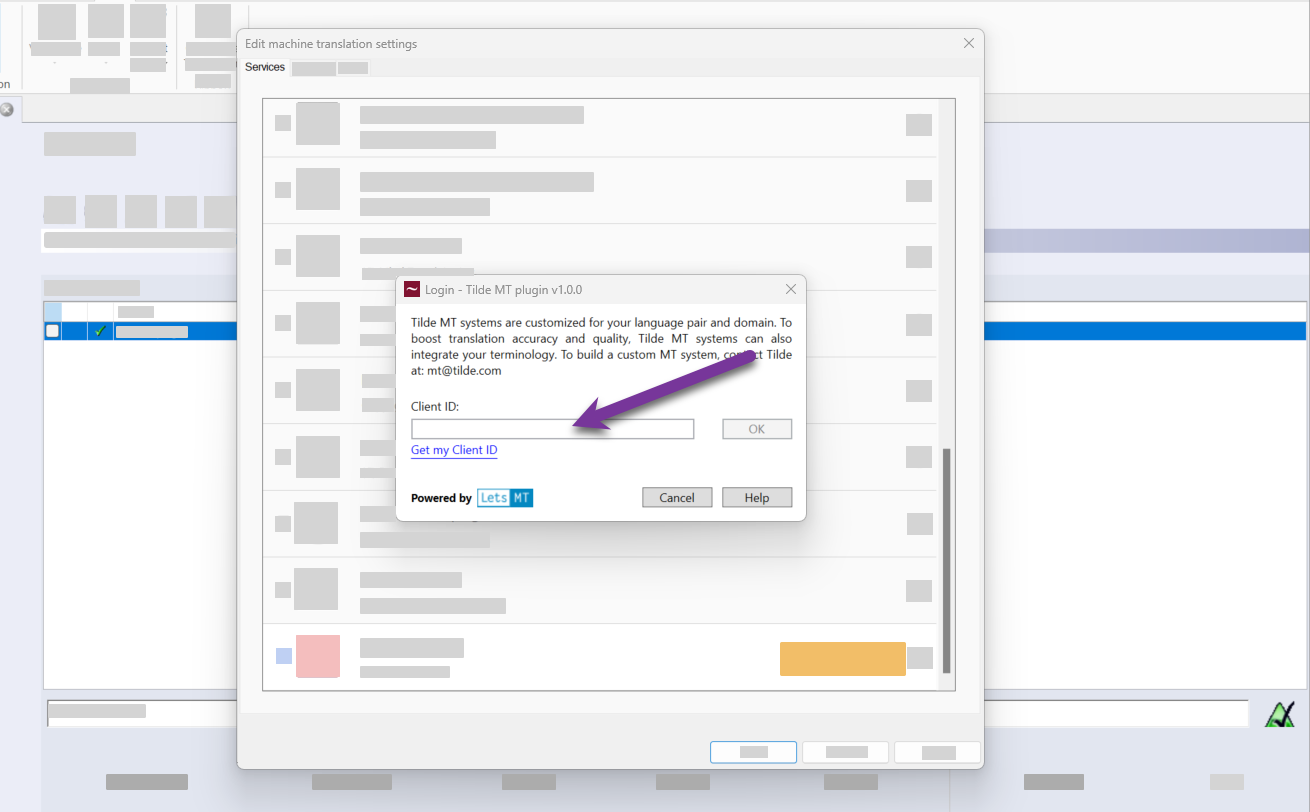The height and width of the screenshot is (812, 1310).
Task: Click the green check-pen icon at bottom right
Action: click(x=1280, y=714)
